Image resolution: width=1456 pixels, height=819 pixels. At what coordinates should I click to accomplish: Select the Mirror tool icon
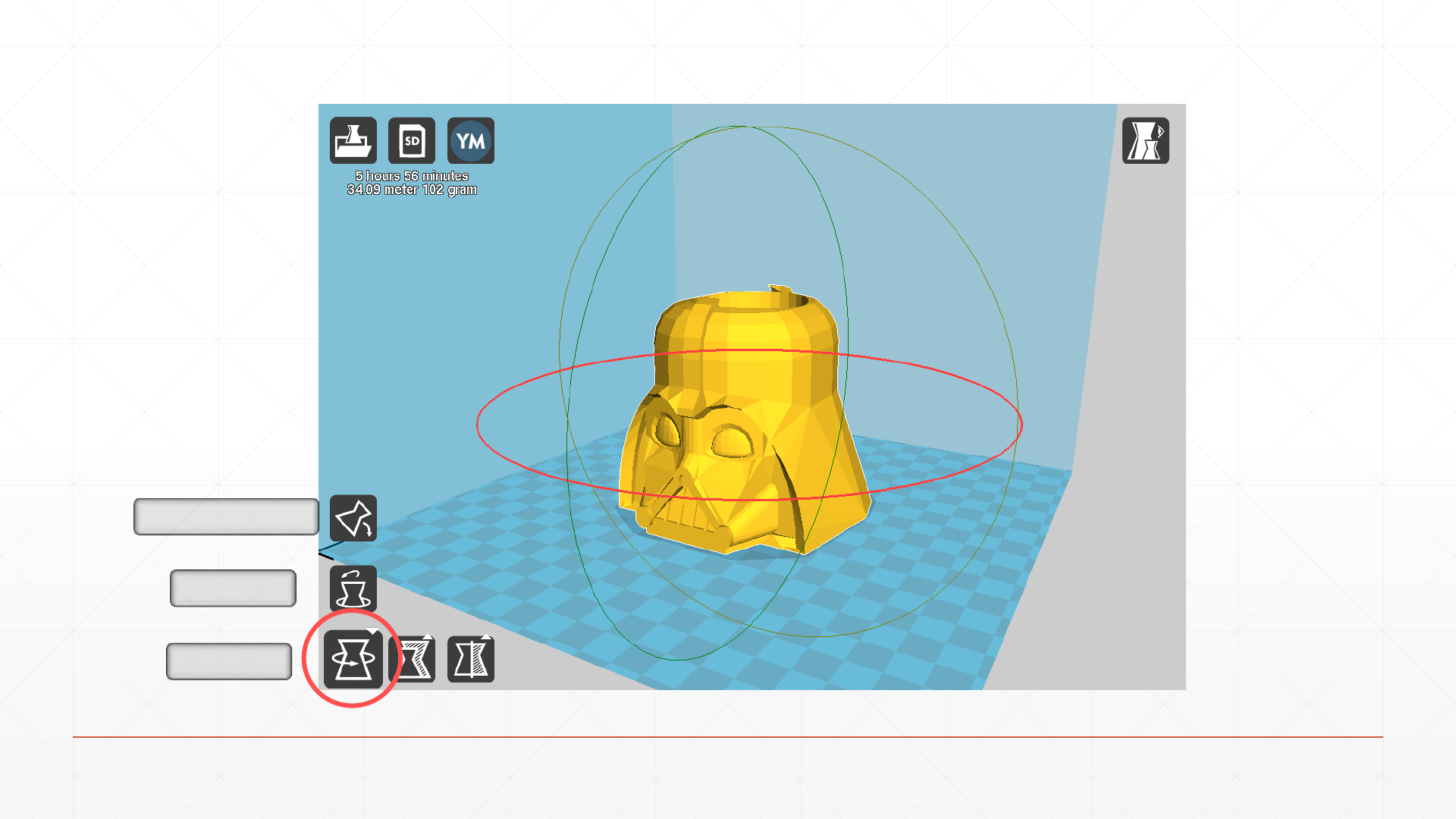470,659
